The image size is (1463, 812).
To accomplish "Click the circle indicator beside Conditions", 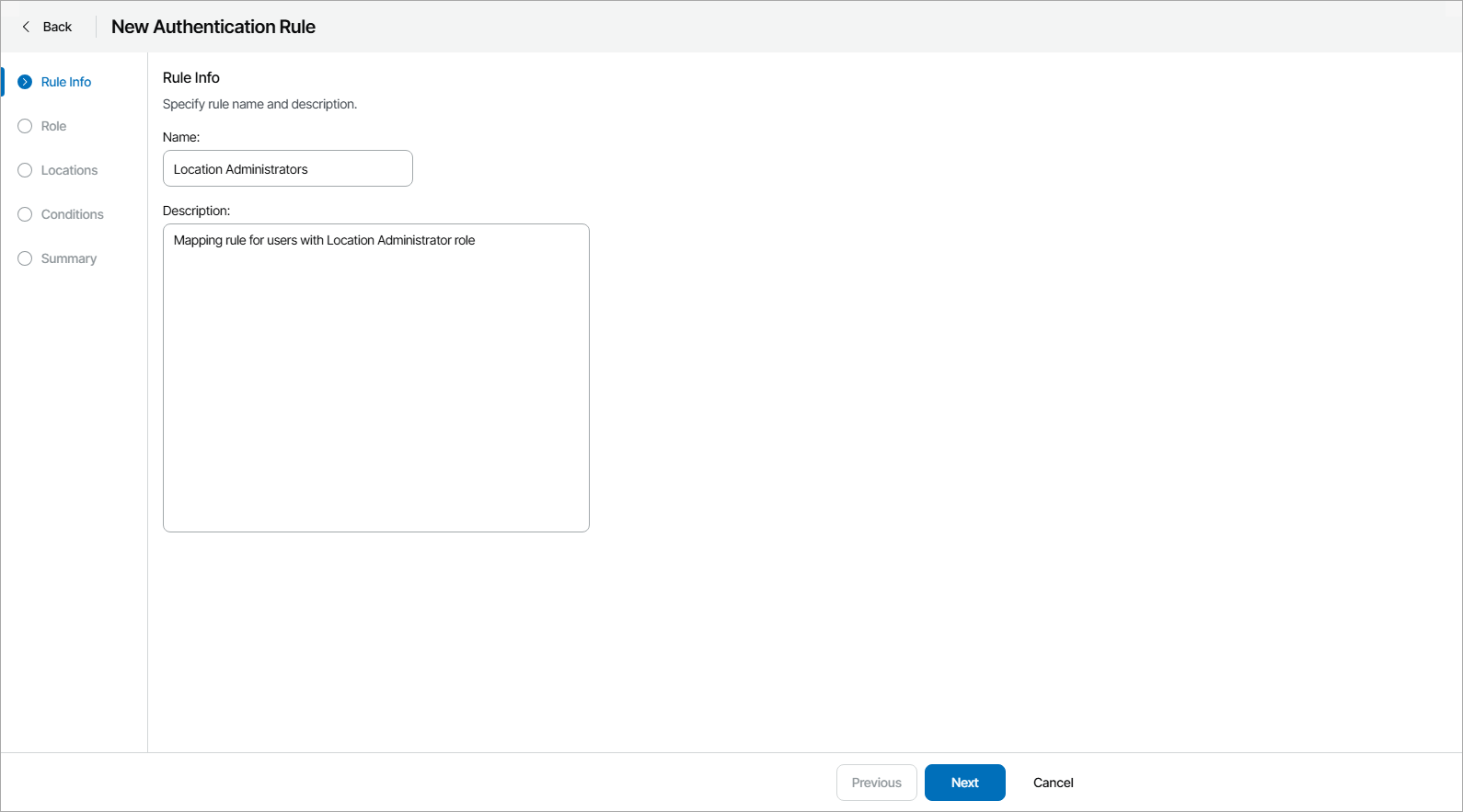I will click(x=25, y=214).
